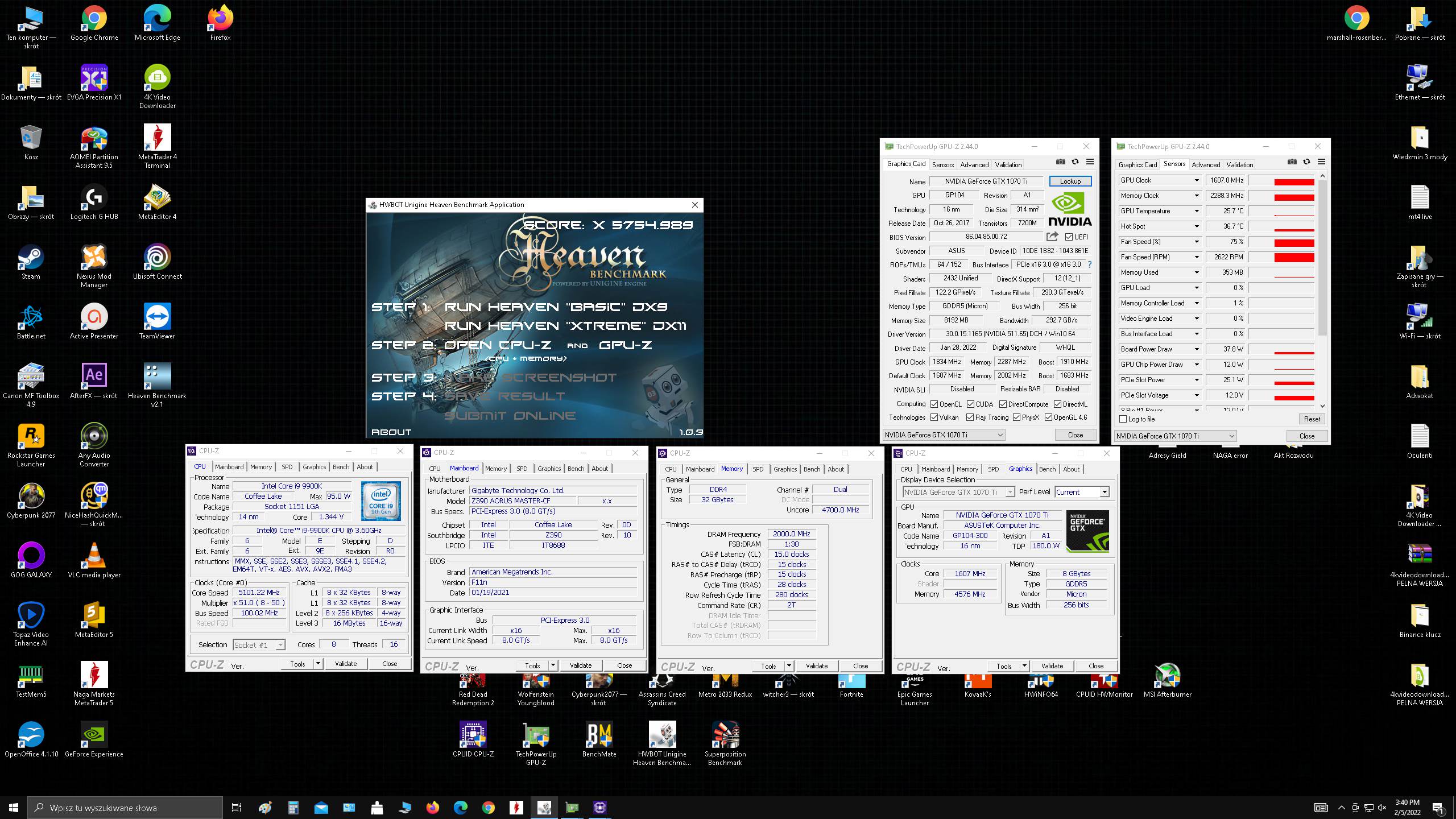Open Tools dropdown arrow in CPU-Z Memory window

point(789,666)
